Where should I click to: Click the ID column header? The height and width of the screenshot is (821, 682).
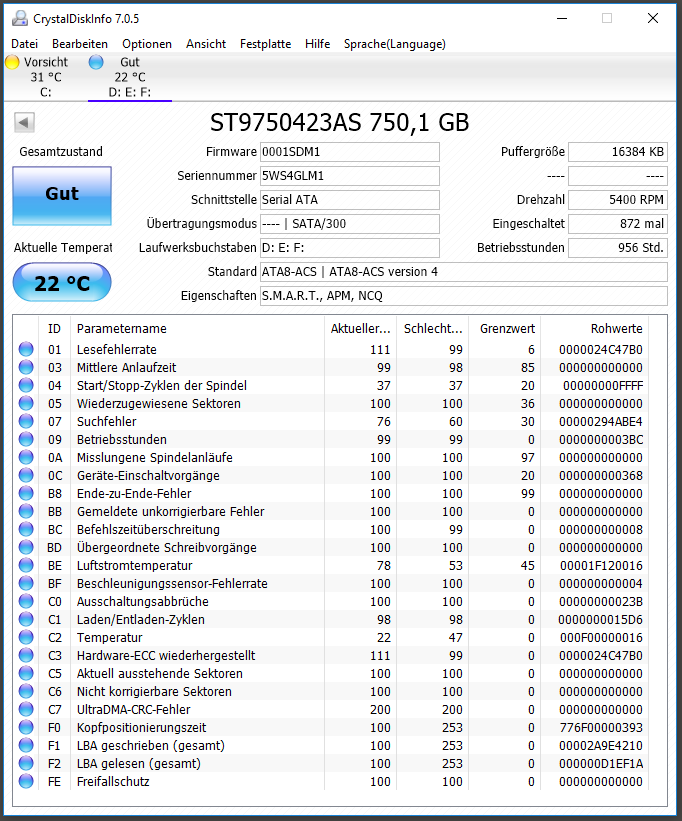54,328
